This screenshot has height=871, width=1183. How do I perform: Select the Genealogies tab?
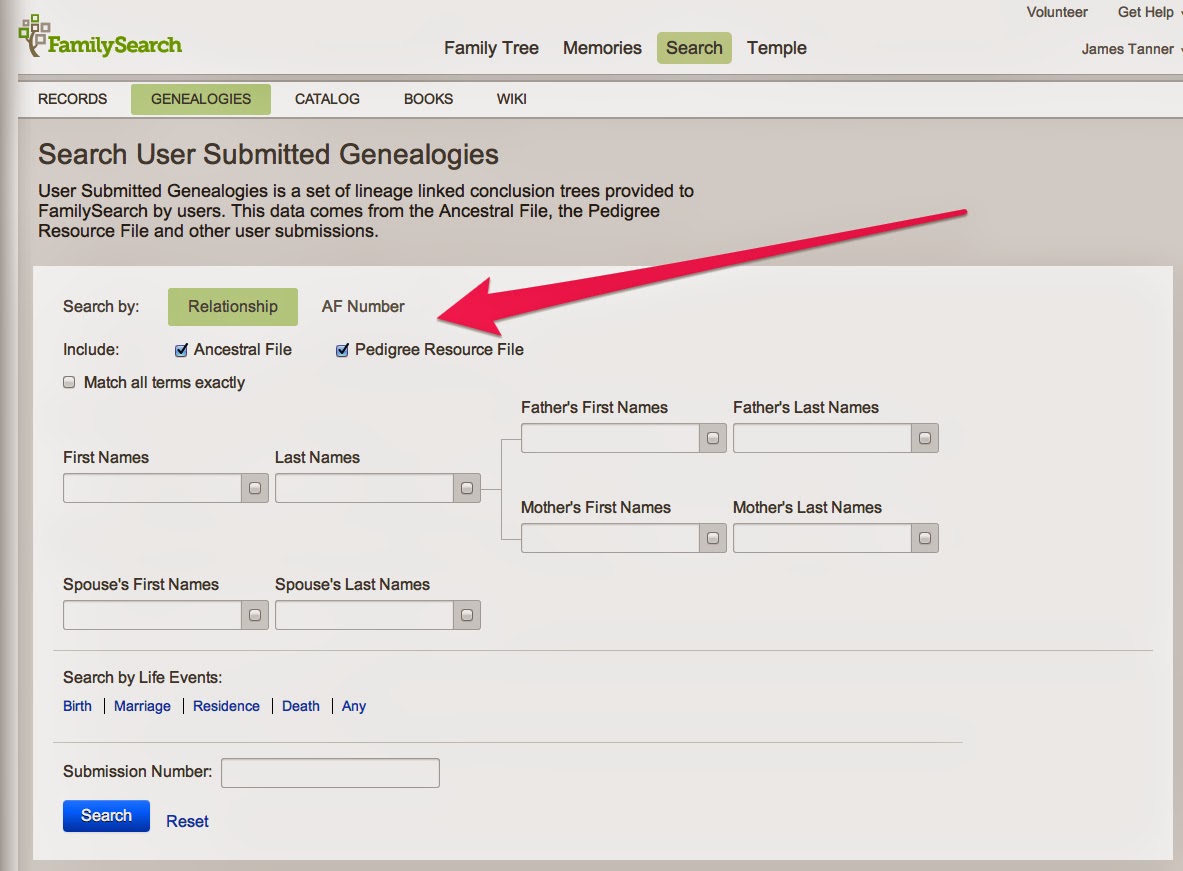pyautogui.click(x=201, y=99)
